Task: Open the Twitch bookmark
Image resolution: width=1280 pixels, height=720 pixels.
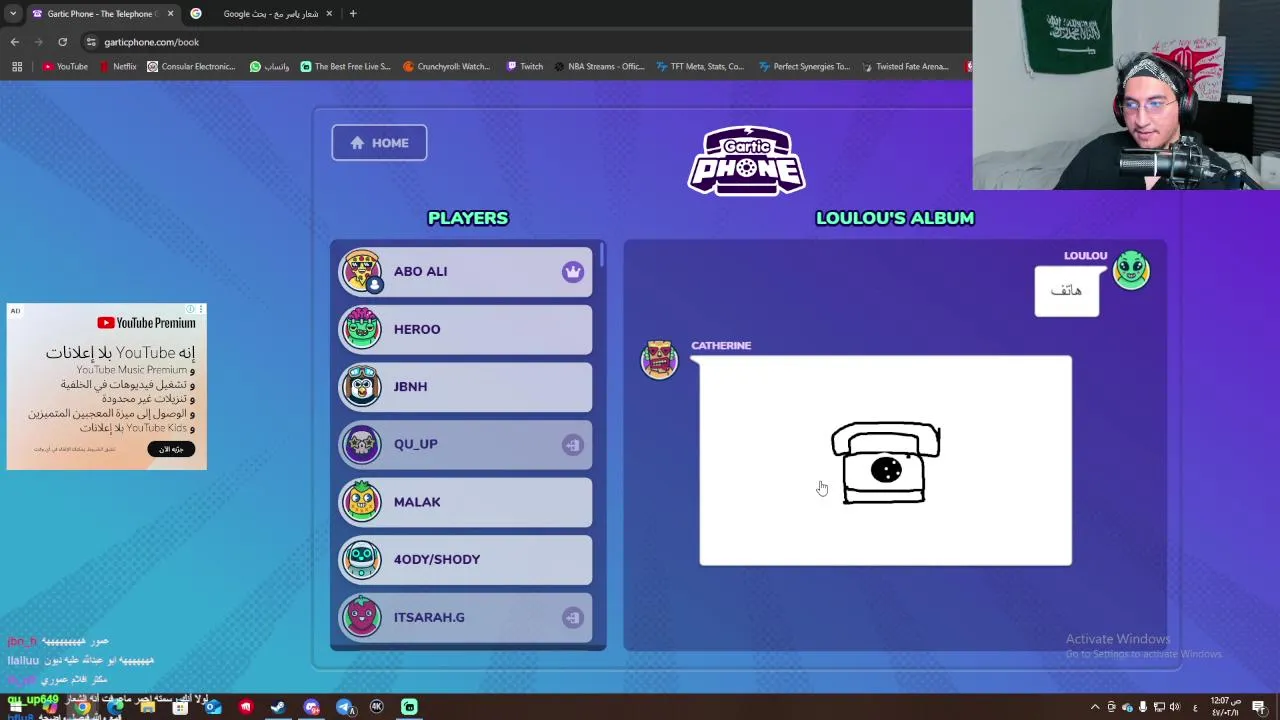Action: 524,67
